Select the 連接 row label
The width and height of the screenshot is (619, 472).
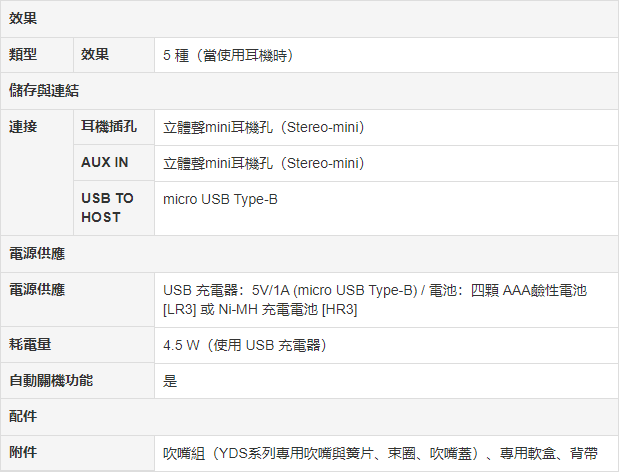tap(24, 127)
